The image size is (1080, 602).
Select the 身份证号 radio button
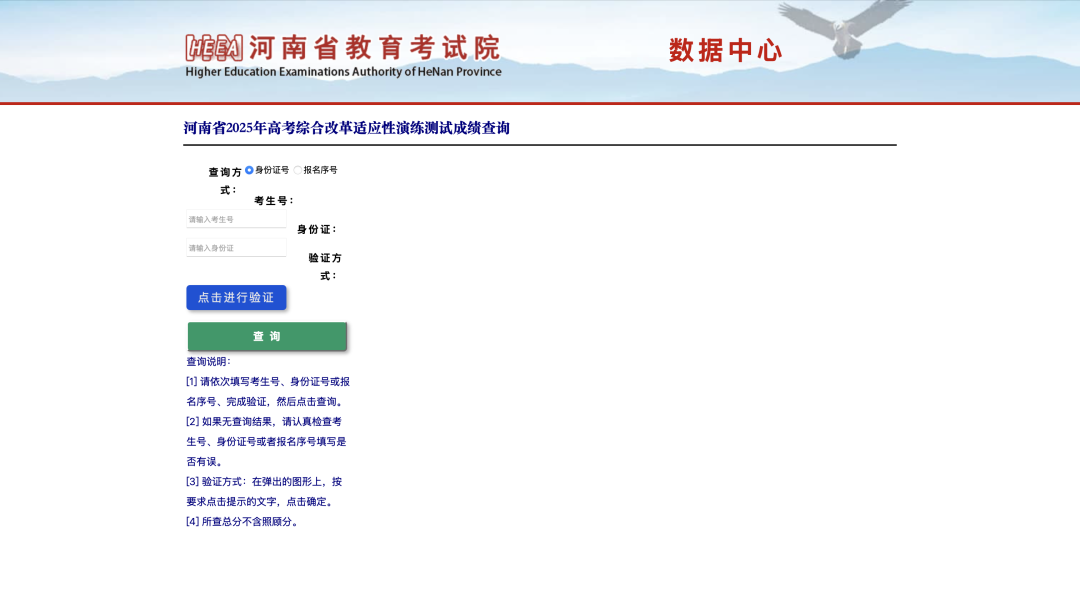pos(249,170)
